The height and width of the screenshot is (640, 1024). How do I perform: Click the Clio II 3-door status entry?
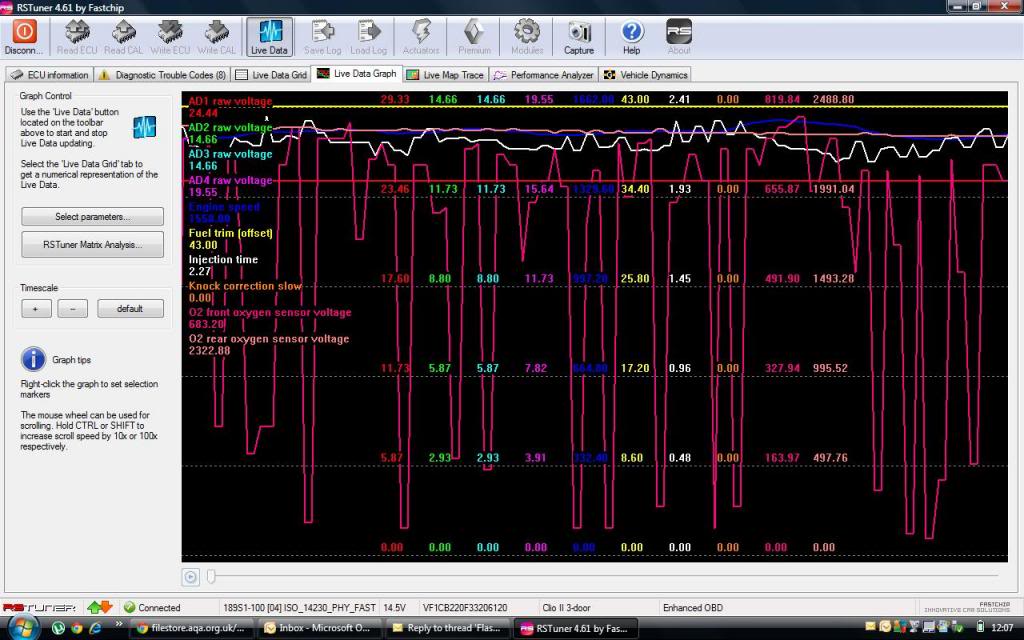tap(566, 608)
